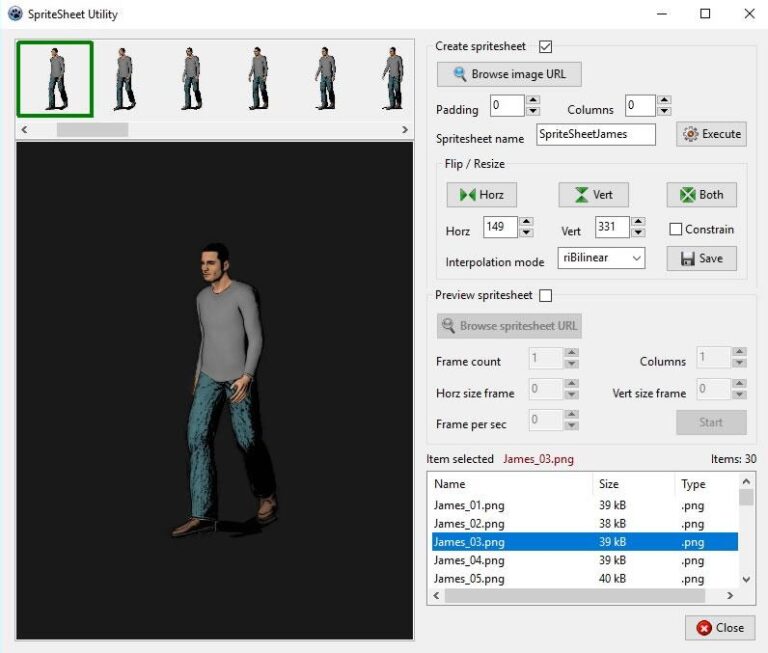
Task: Click thumbnail strip scroll left arrow
Action: click(24, 130)
